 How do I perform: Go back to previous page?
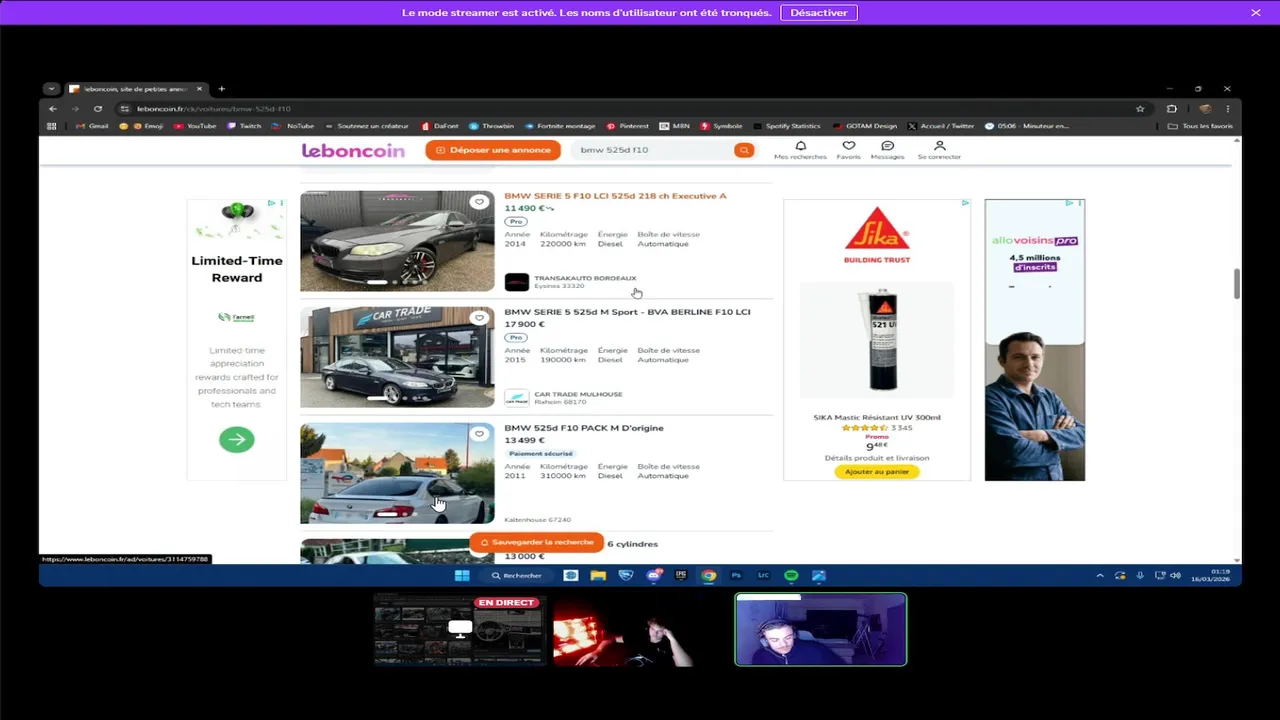(x=54, y=108)
